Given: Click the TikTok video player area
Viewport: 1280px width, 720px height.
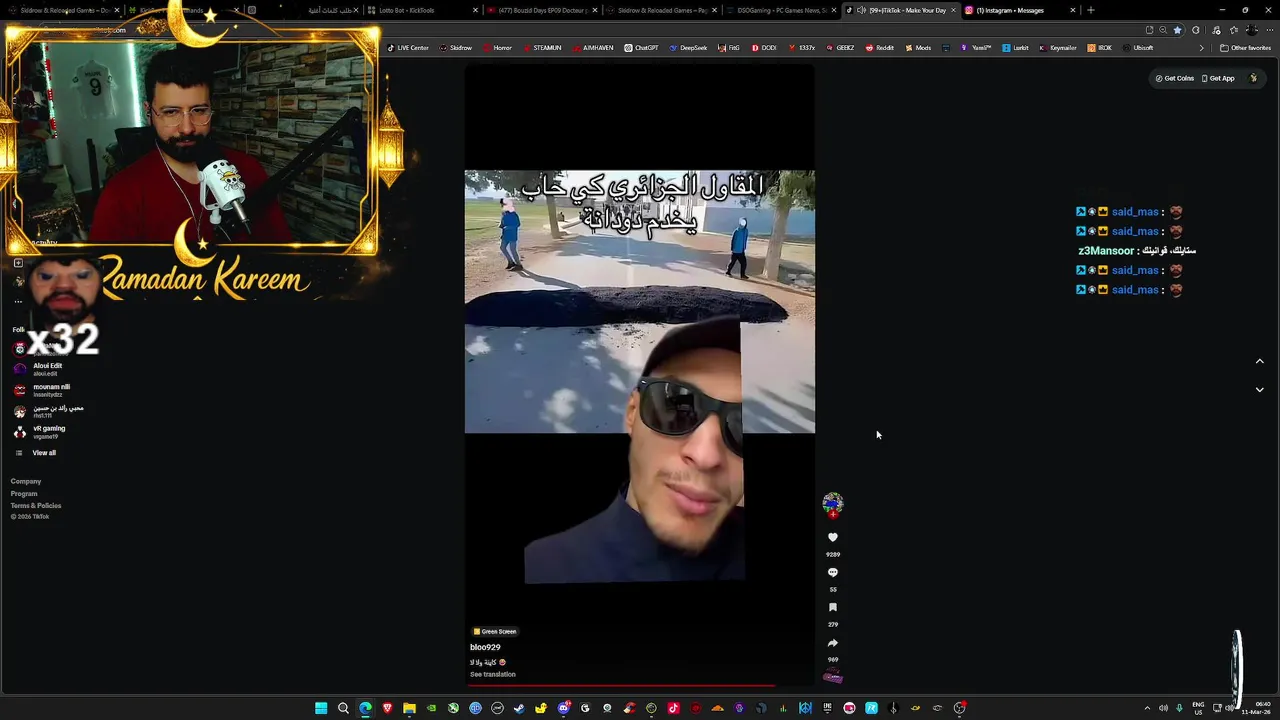Looking at the screenshot, I should [x=640, y=375].
